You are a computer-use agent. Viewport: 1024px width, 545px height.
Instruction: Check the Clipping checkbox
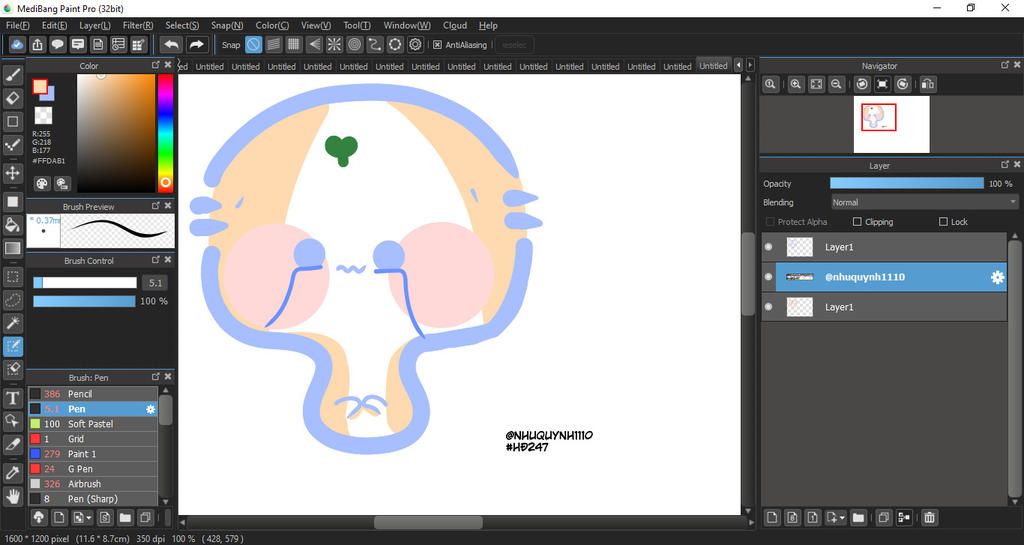(857, 222)
